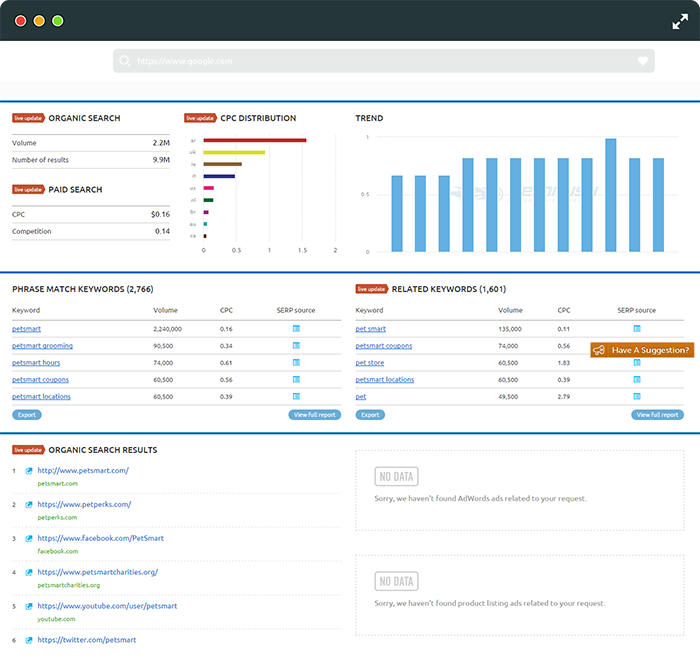Viewport: 700px width, 670px height.
Task: Open SERP source icon for pet smart related keyword
Action: point(637,329)
